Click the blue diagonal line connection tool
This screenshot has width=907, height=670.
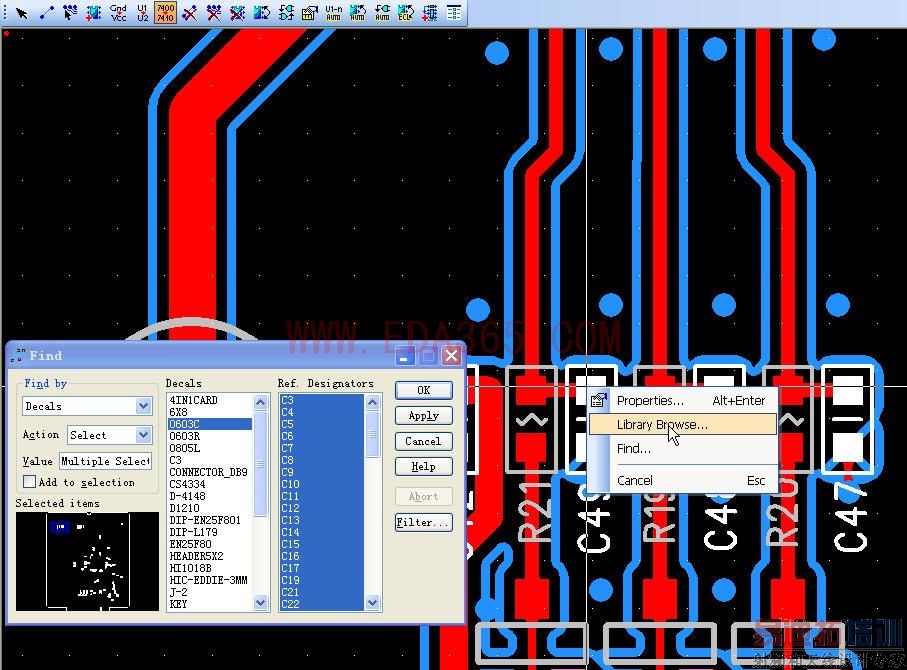tap(46, 13)
